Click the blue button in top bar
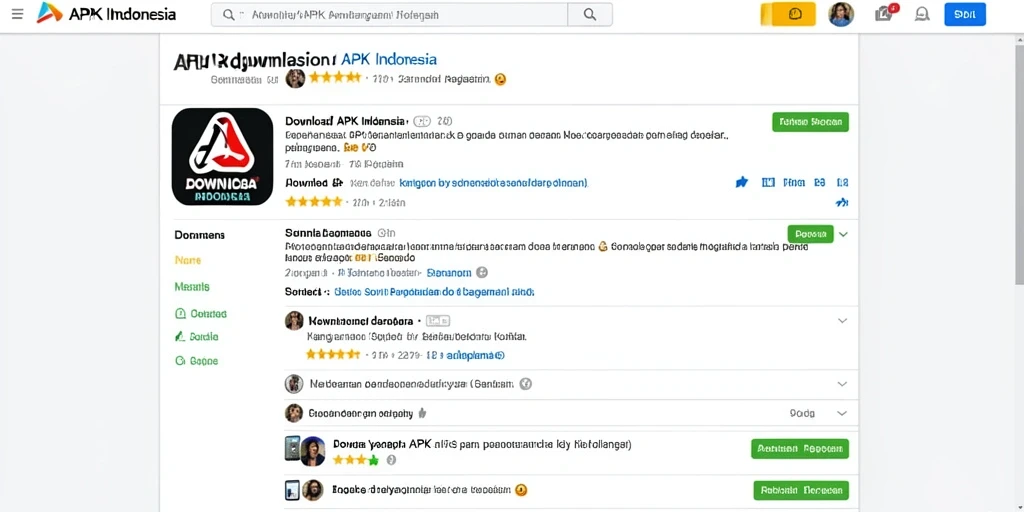This screenshot has height=512, width=1024. (965, 14)
